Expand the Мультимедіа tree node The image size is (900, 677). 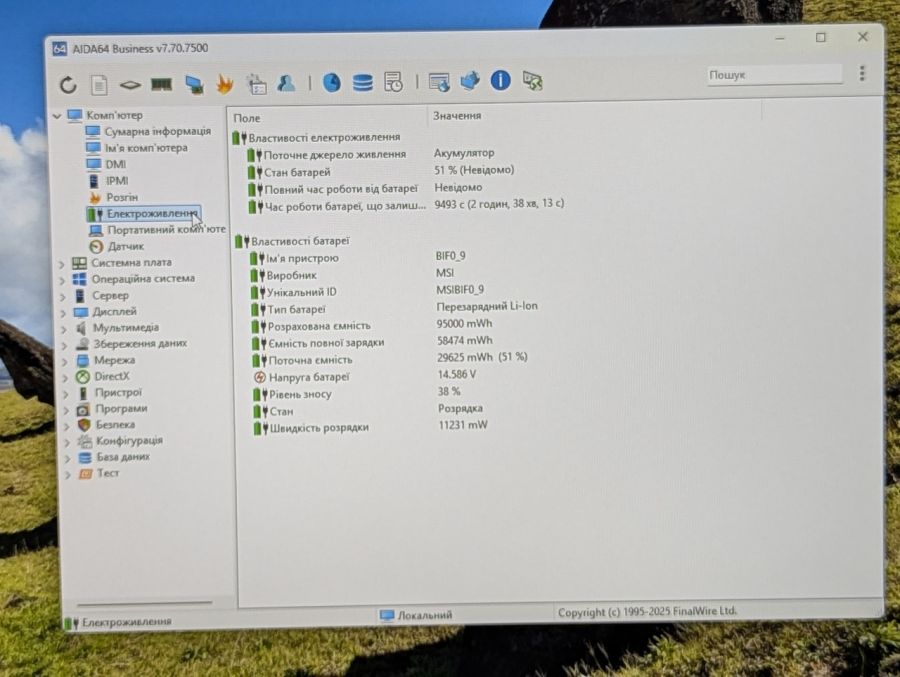tap(64, 329)
